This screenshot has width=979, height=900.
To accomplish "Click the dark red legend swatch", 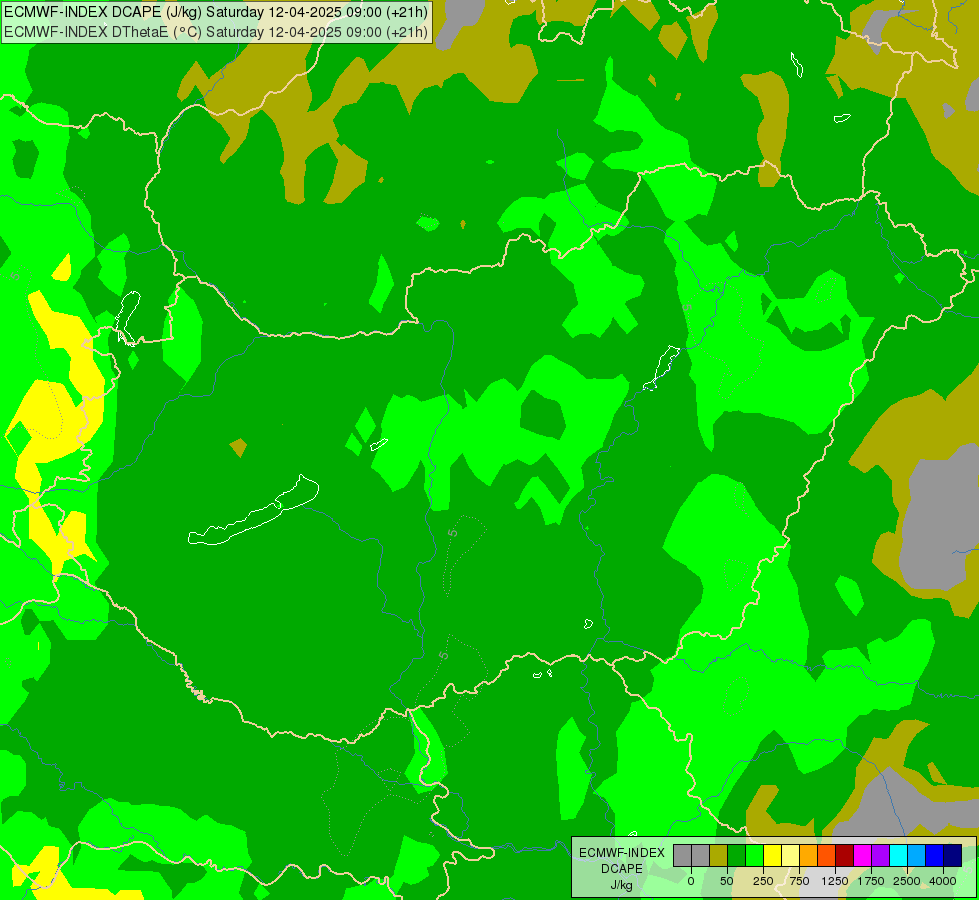I will point(844,855).
